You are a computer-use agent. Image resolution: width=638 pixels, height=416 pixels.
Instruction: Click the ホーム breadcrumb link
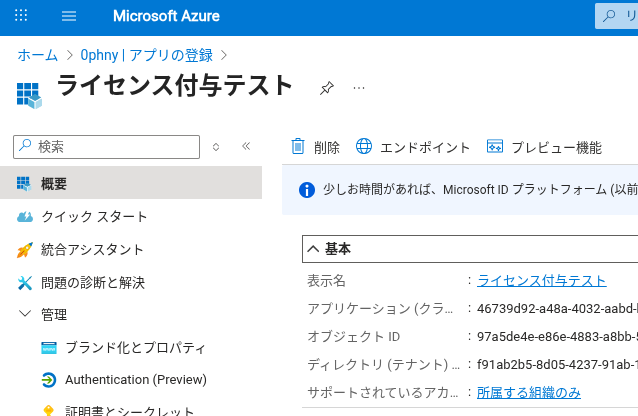[x=38, y=54]
